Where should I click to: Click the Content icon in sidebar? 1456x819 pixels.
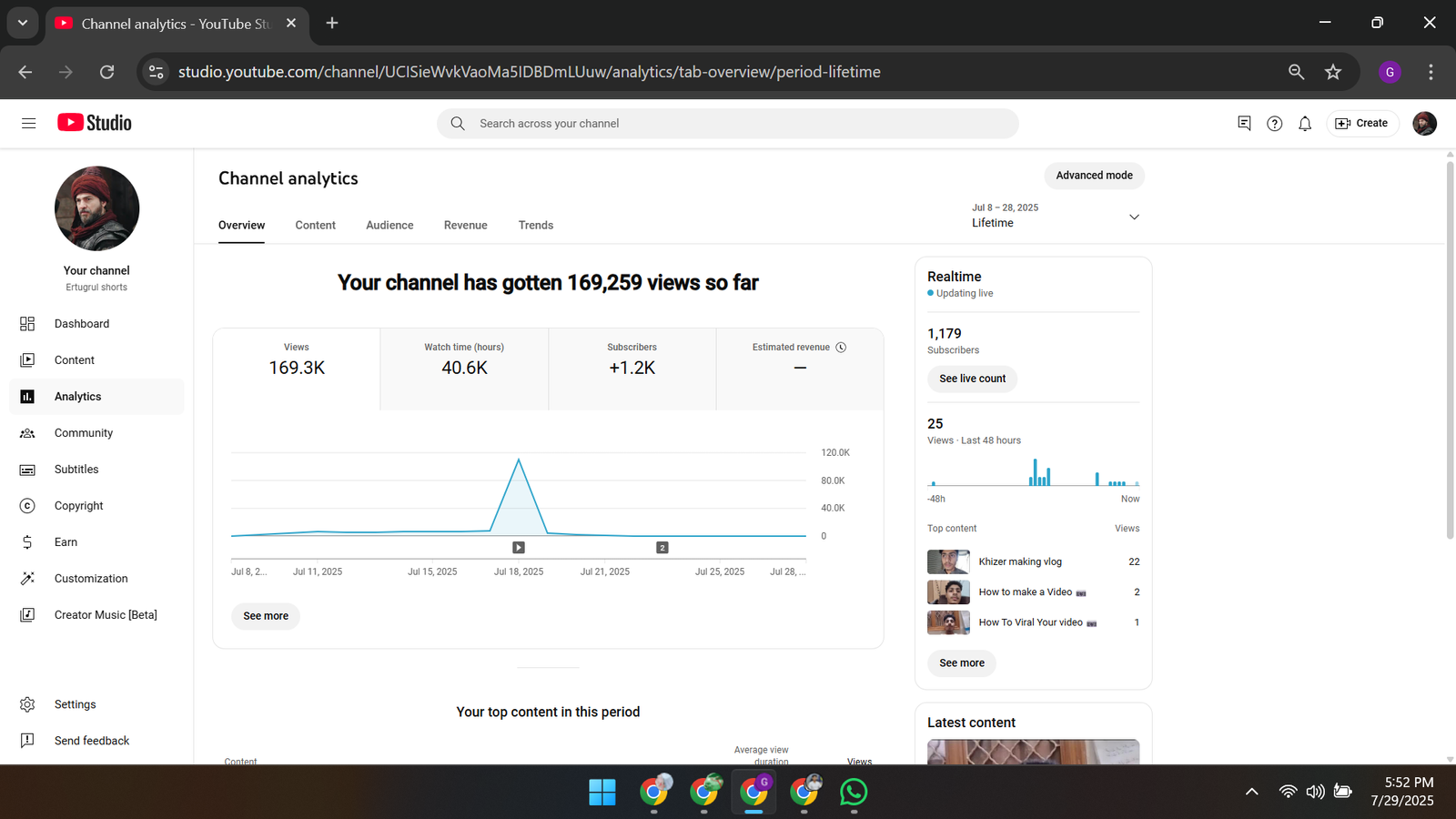[x=27, y=360]
